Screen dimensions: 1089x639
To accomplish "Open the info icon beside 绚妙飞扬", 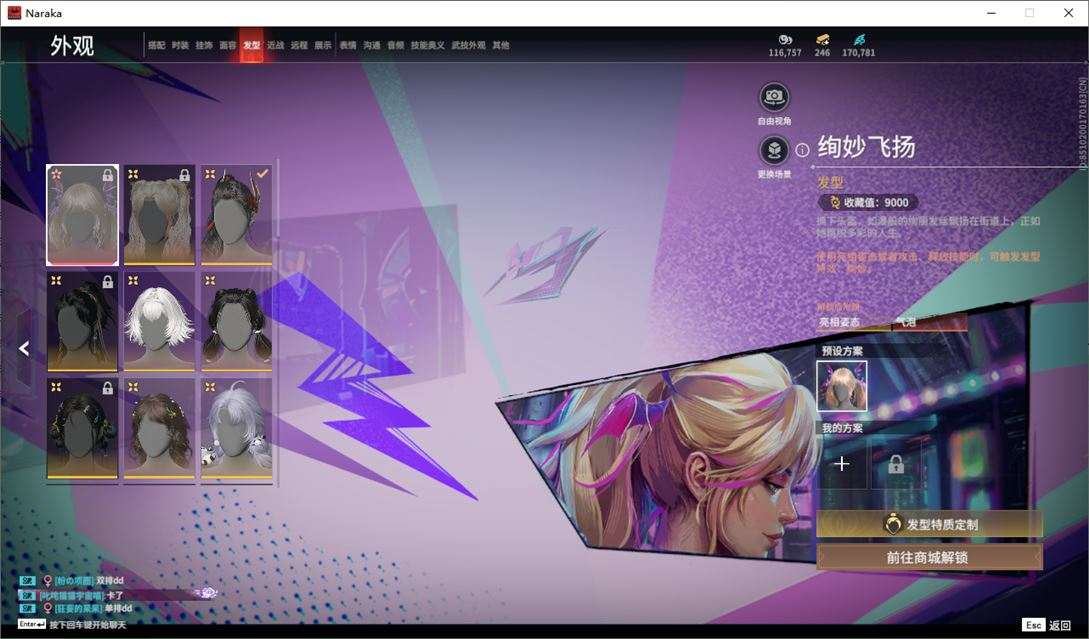I will [802, 150].
